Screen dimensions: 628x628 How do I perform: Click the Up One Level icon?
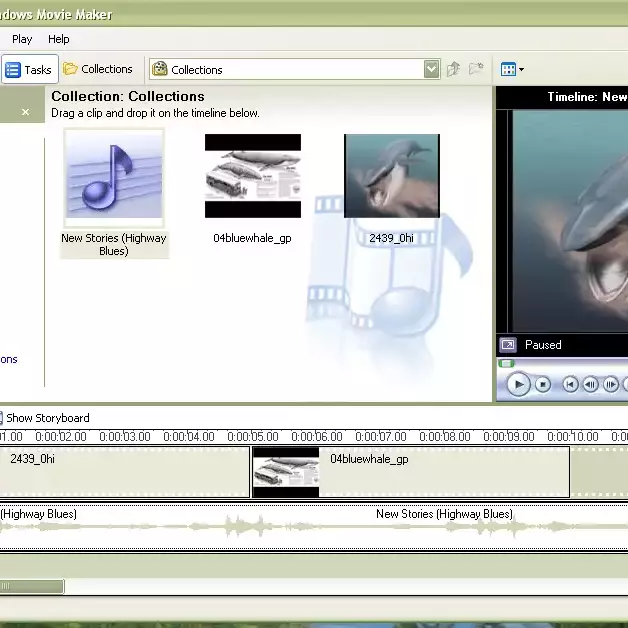point(454,69)
